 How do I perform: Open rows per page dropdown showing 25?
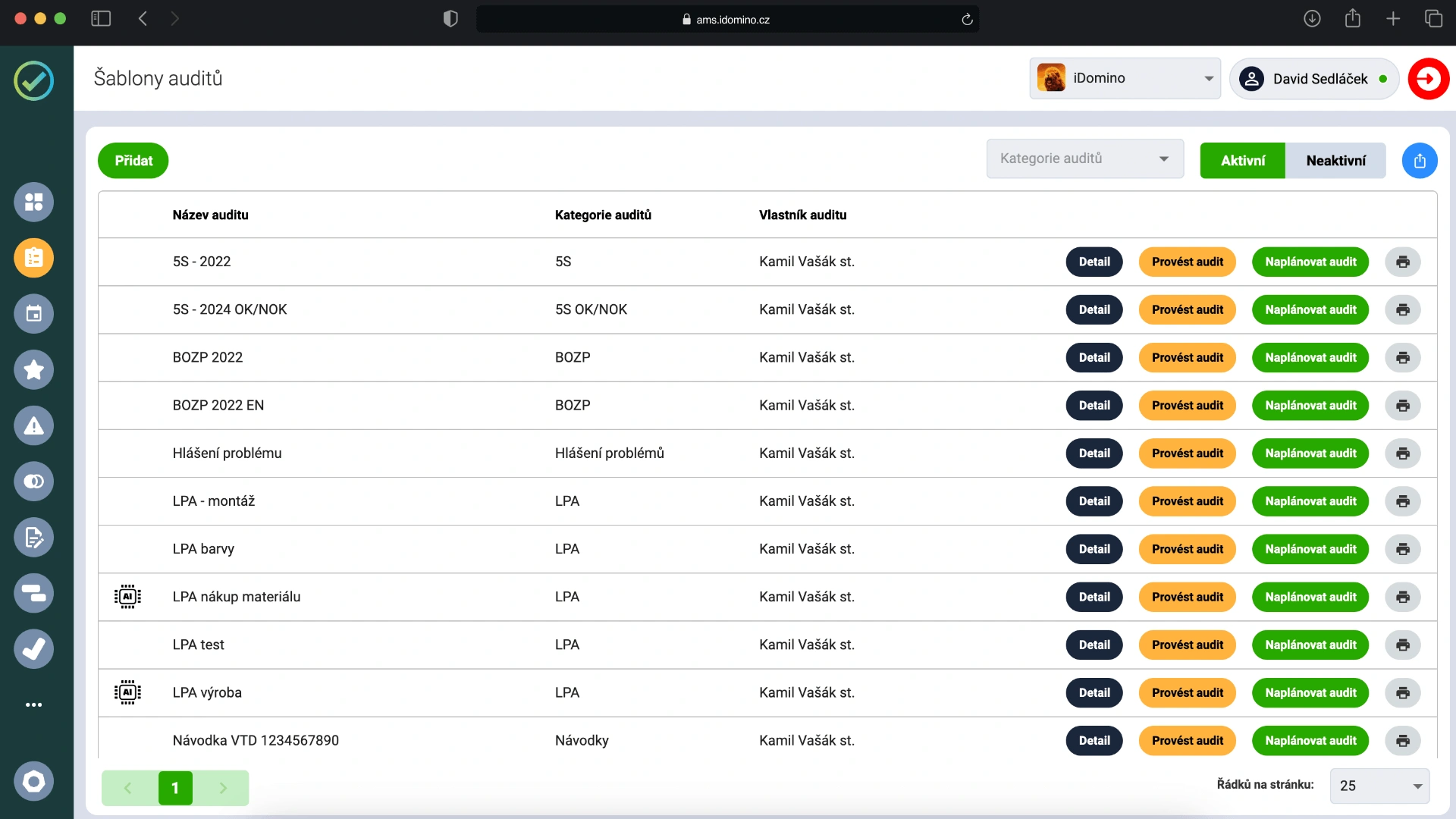(1379, 786)
